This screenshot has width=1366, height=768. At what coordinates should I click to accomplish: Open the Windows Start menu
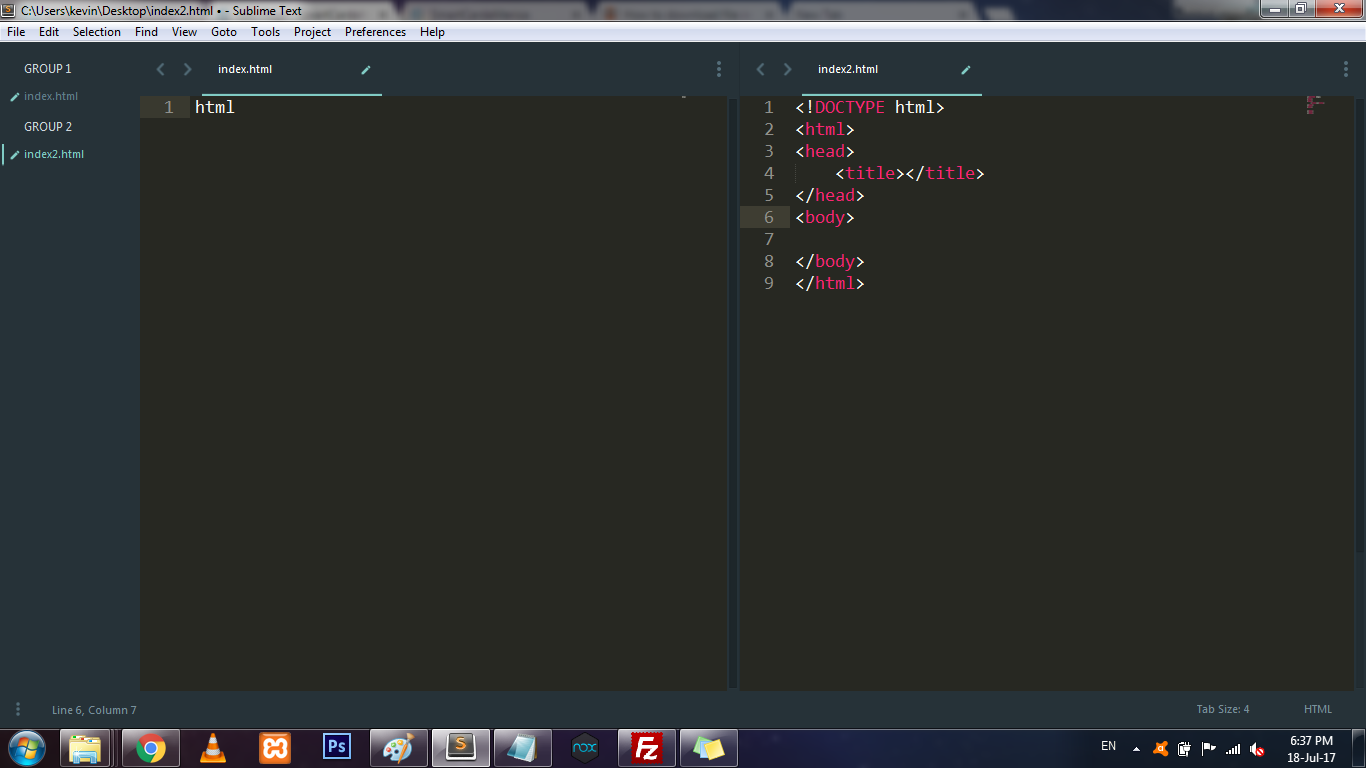pos(26,748)
